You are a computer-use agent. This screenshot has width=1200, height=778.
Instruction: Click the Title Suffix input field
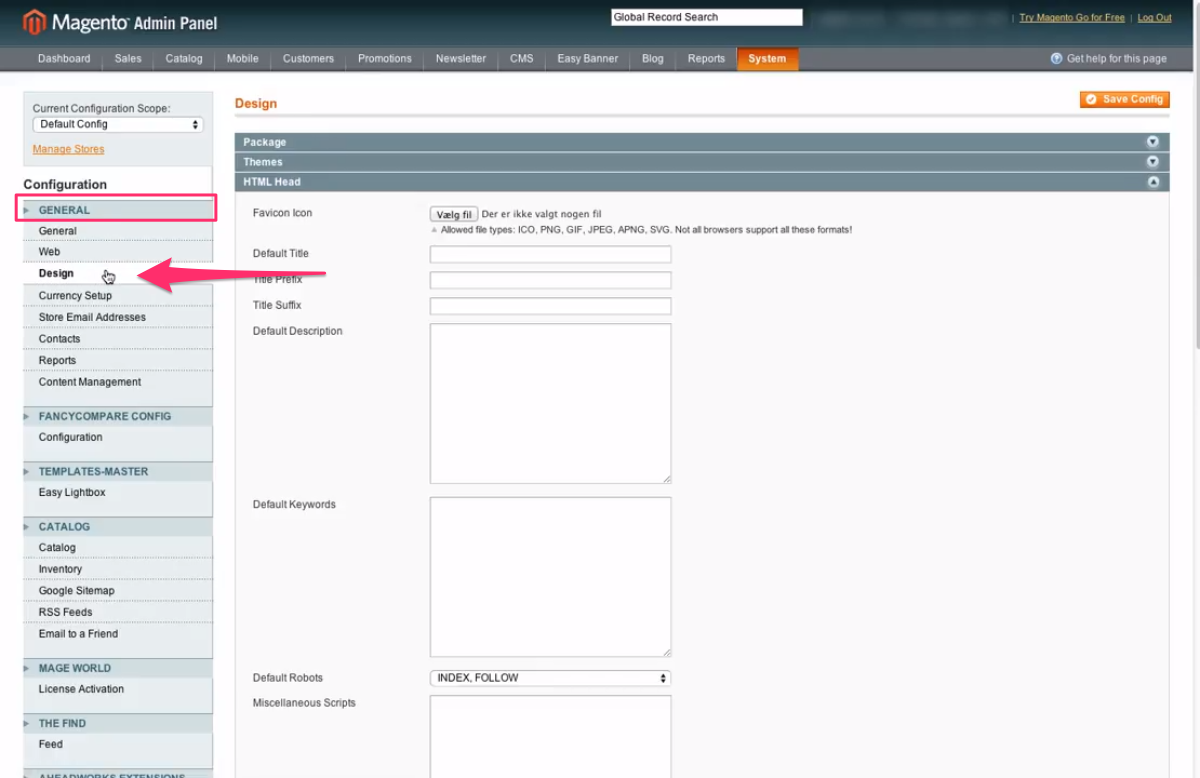tap(550, 306)
